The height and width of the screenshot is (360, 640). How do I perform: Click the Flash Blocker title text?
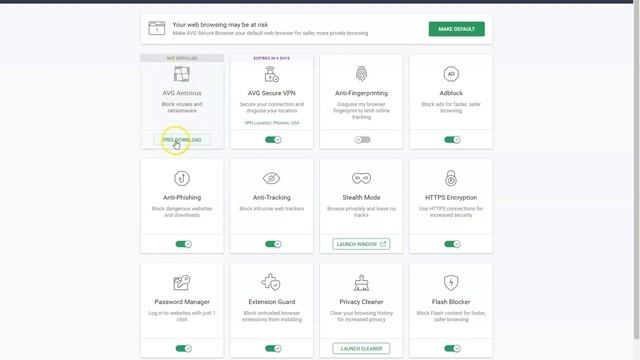pyautogui.click(x=451, y=302)
